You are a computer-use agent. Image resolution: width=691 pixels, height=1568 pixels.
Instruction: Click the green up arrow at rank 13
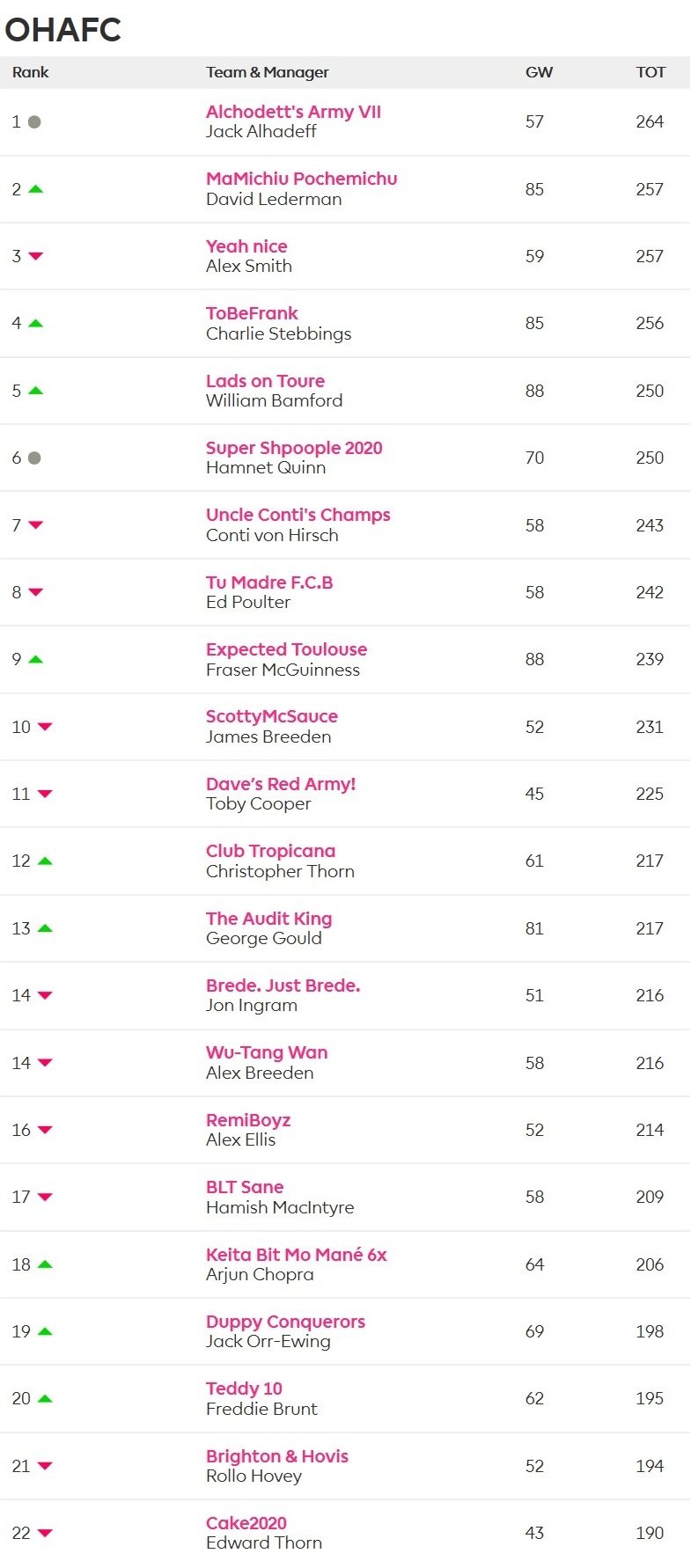coord(45,928)
